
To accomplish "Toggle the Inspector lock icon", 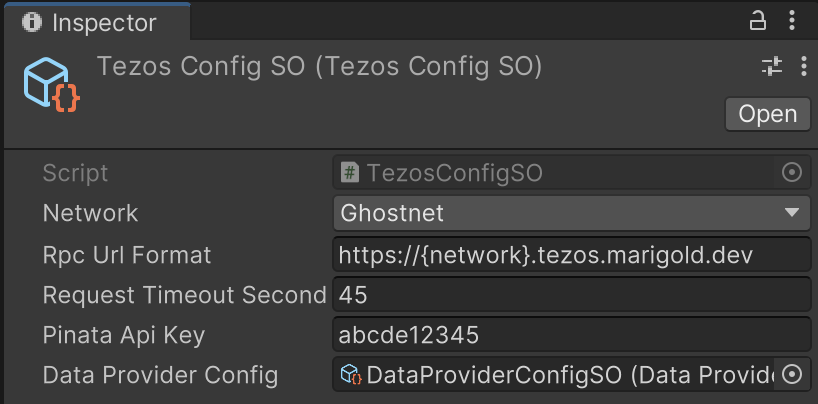I will point(758,21).
